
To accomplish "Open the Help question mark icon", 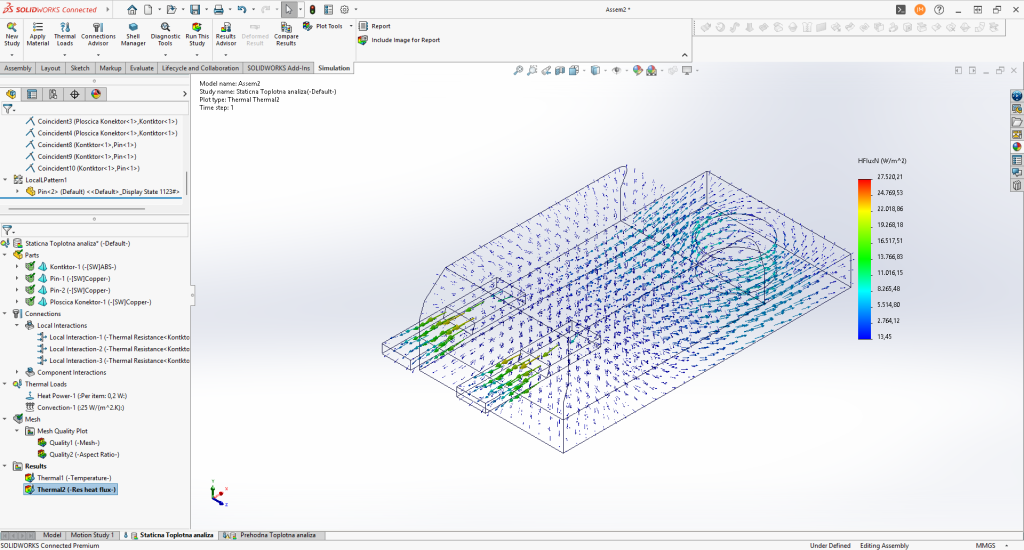I will [939, 10].
